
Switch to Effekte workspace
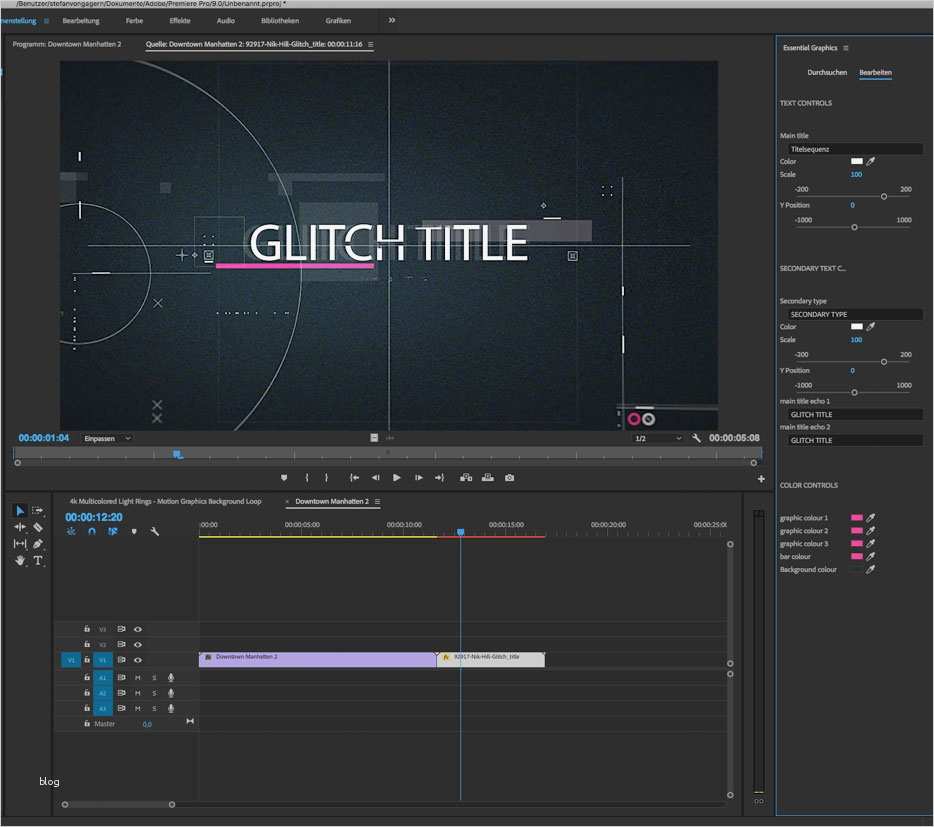[x=180, y=21]
